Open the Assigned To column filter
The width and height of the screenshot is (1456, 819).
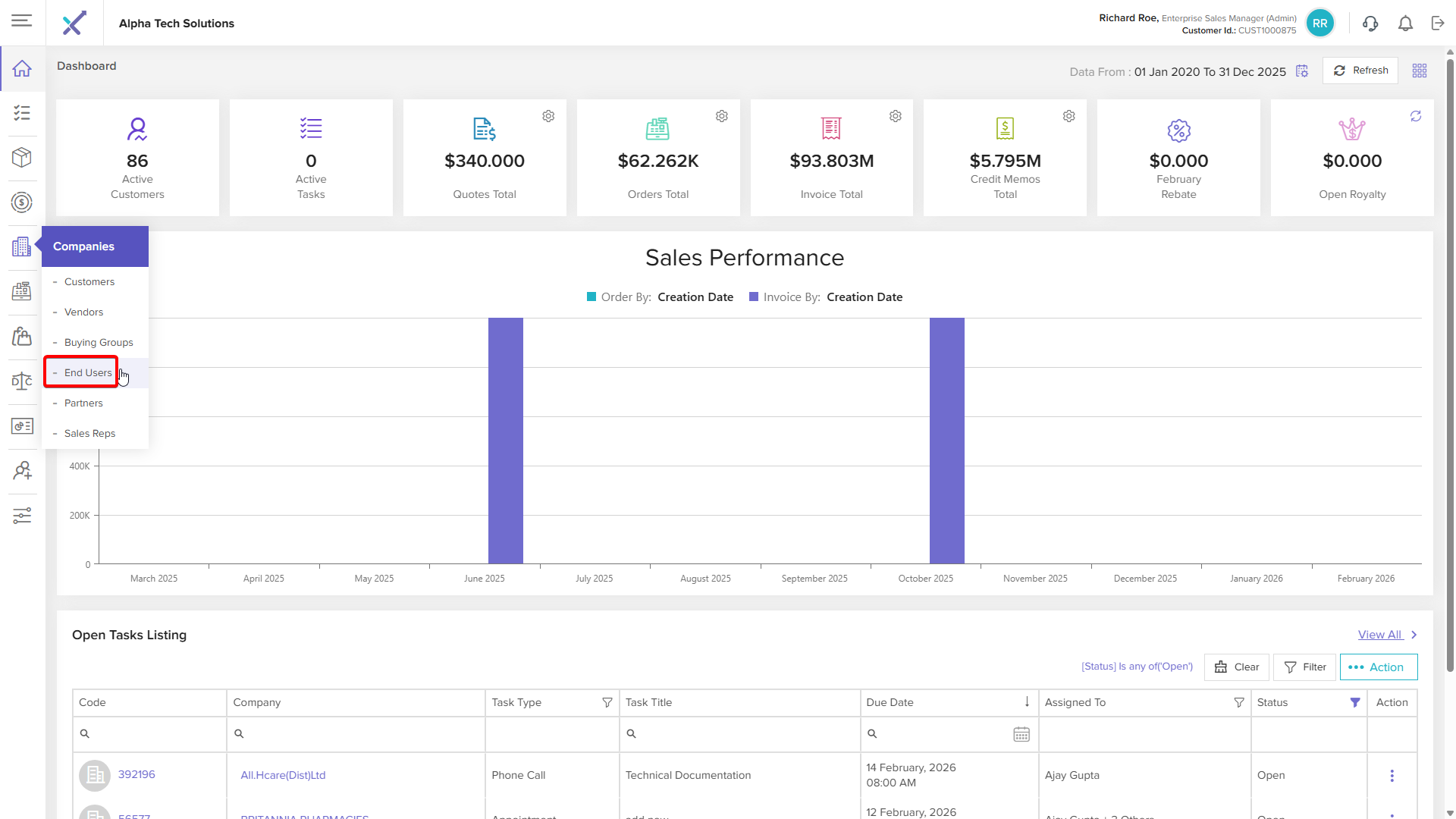point(1238,703)
